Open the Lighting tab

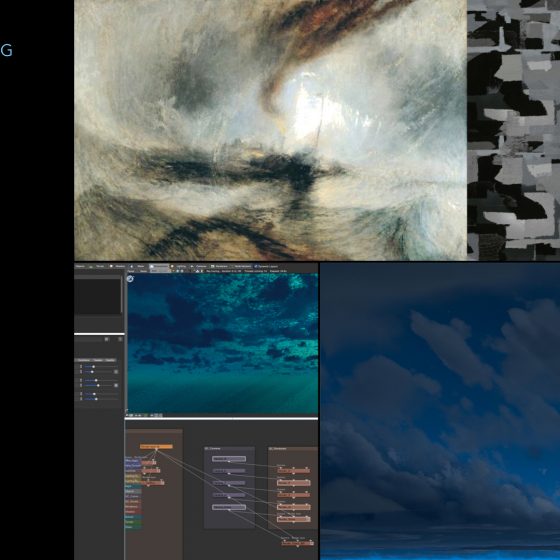179,266
